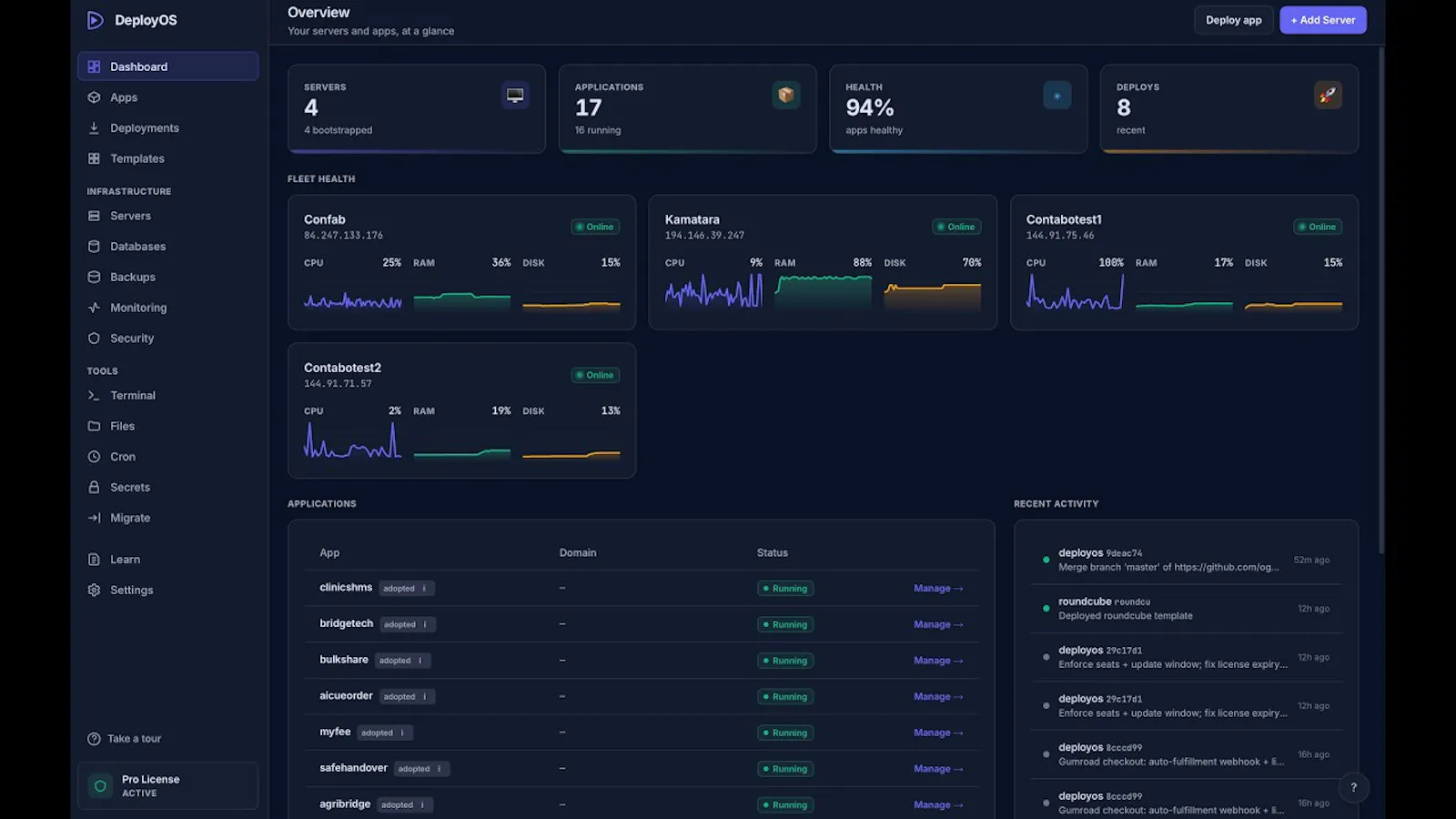Click info icon beside myfee adopted tag
Viewport: 1456px width, 819px height.
click(x=402, y=733)
